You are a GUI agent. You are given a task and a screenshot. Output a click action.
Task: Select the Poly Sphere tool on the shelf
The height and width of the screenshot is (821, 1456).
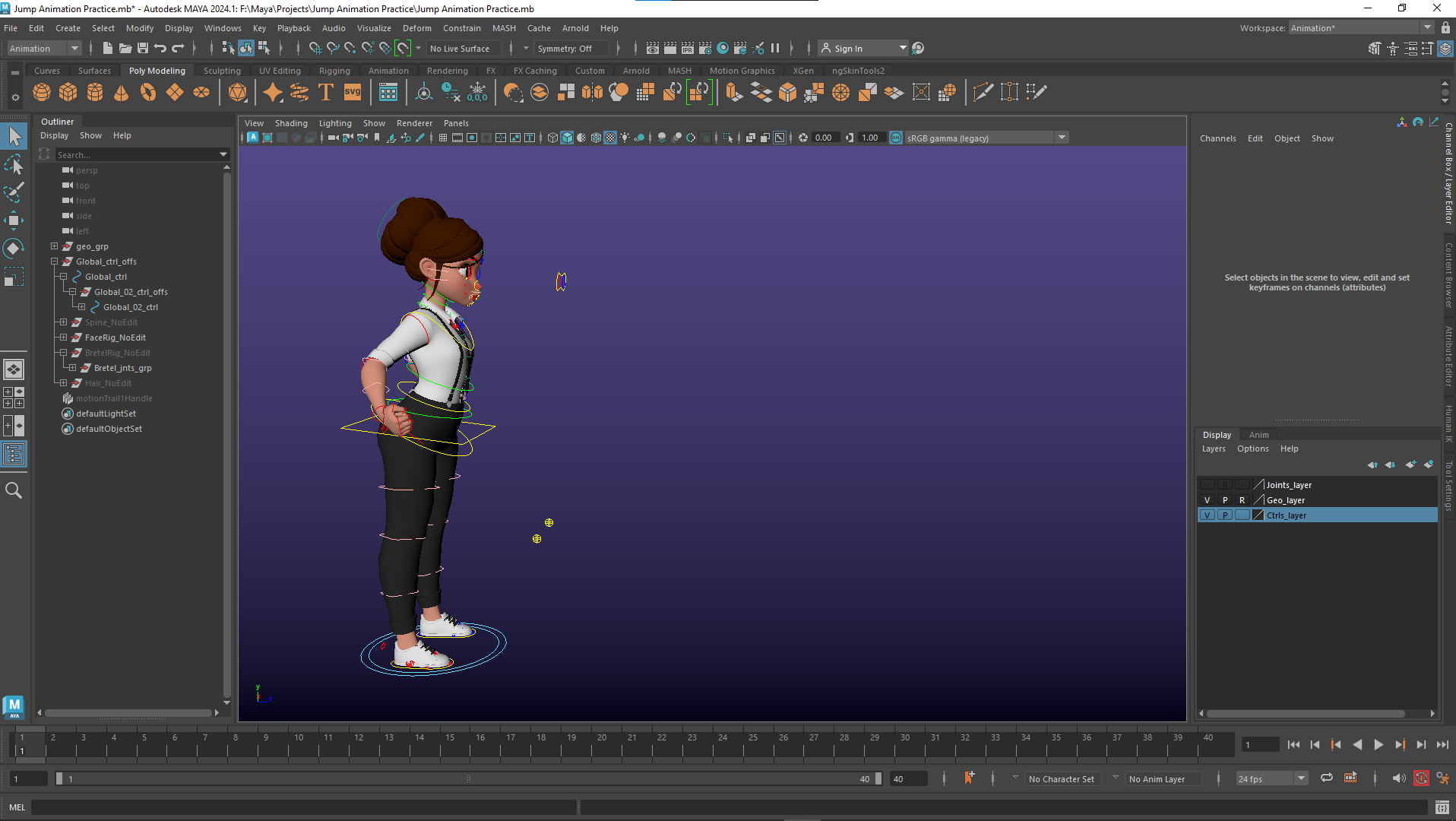tap(42, 92)
